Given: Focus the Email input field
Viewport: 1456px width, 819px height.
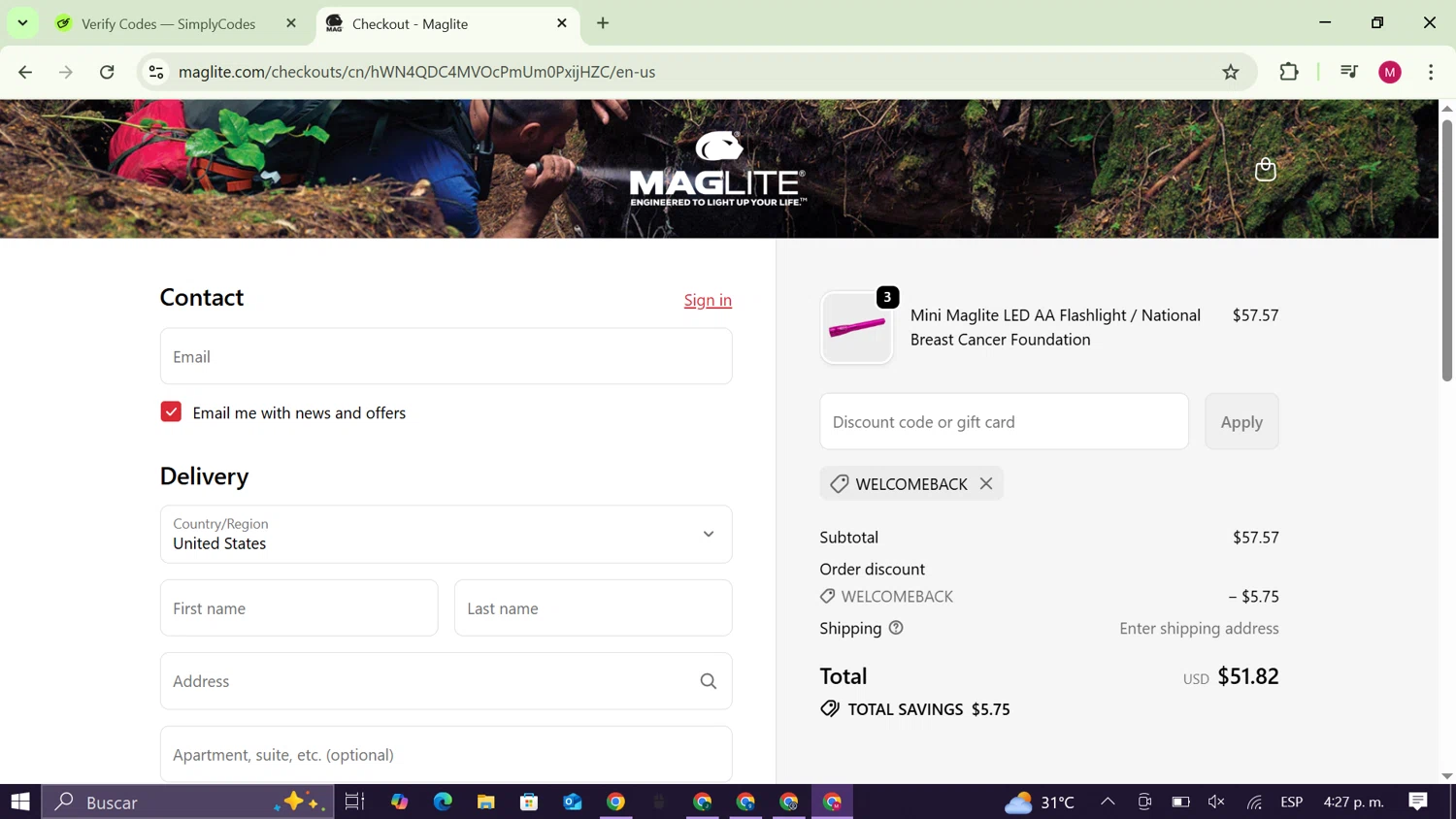Looking at the screenshot, I should tap(446, 356).
